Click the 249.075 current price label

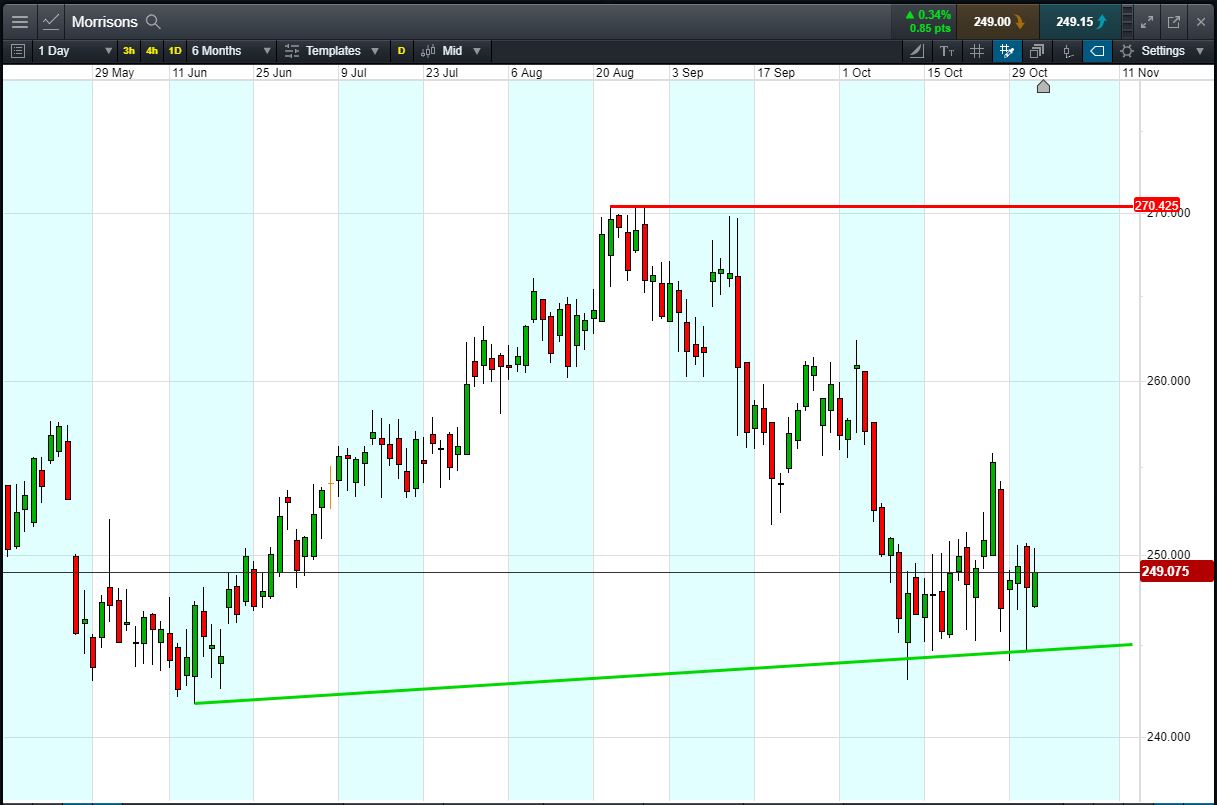coord(1177,572)
